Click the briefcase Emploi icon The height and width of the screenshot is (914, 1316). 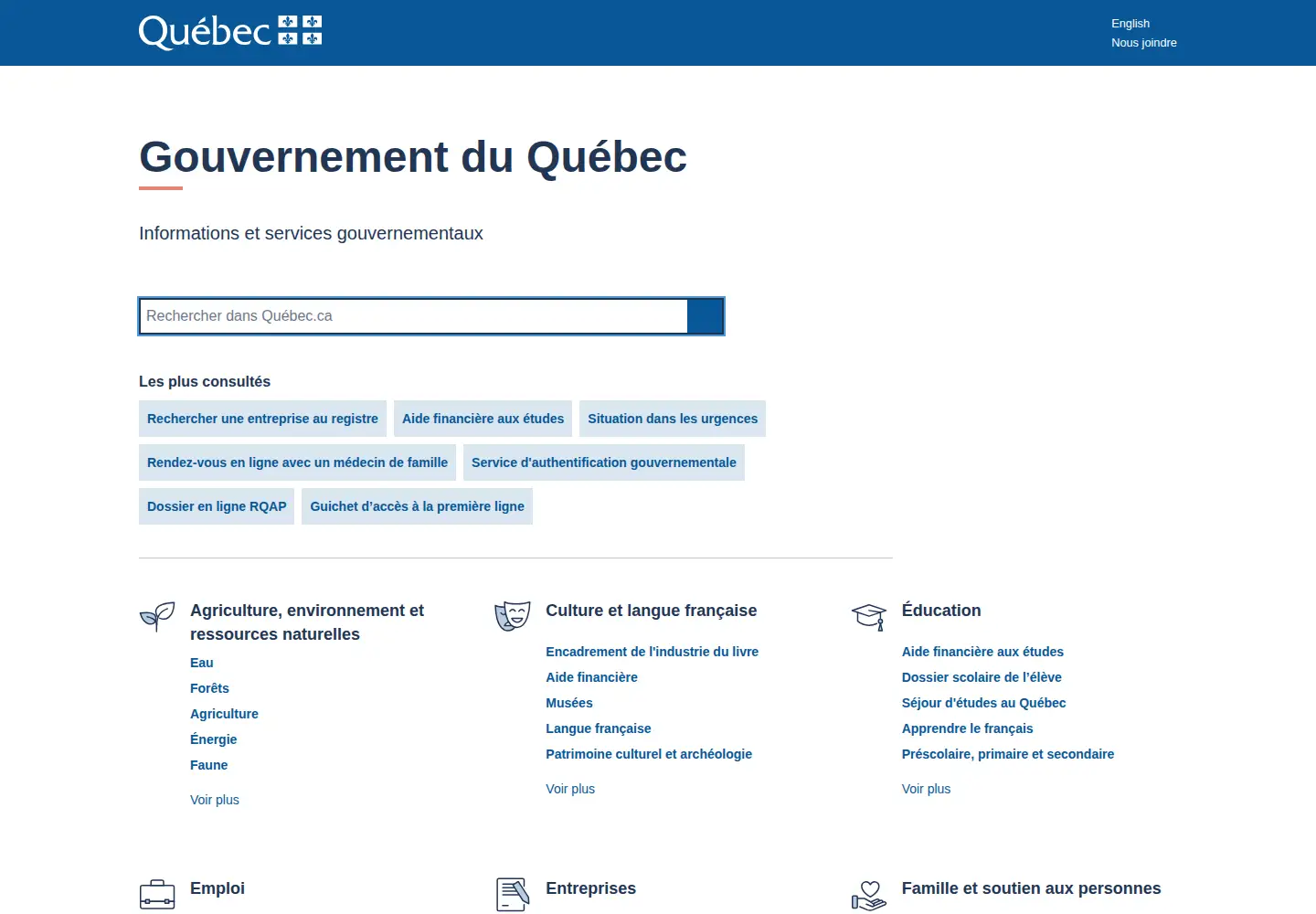click(157, 894)
